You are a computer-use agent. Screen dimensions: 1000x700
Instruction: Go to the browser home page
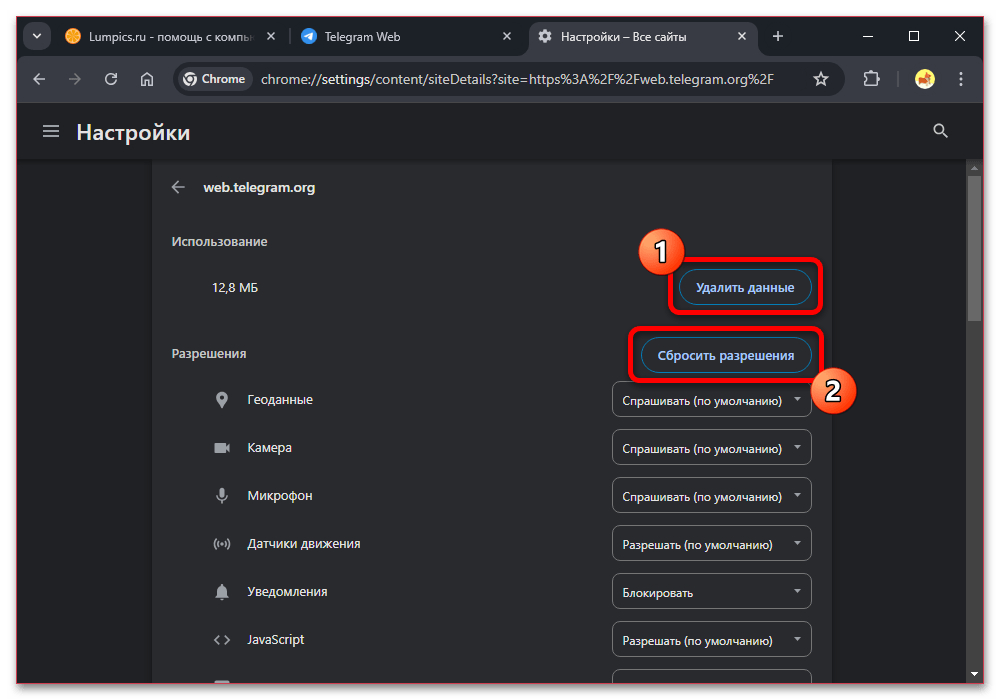click(x=147, y=79)
